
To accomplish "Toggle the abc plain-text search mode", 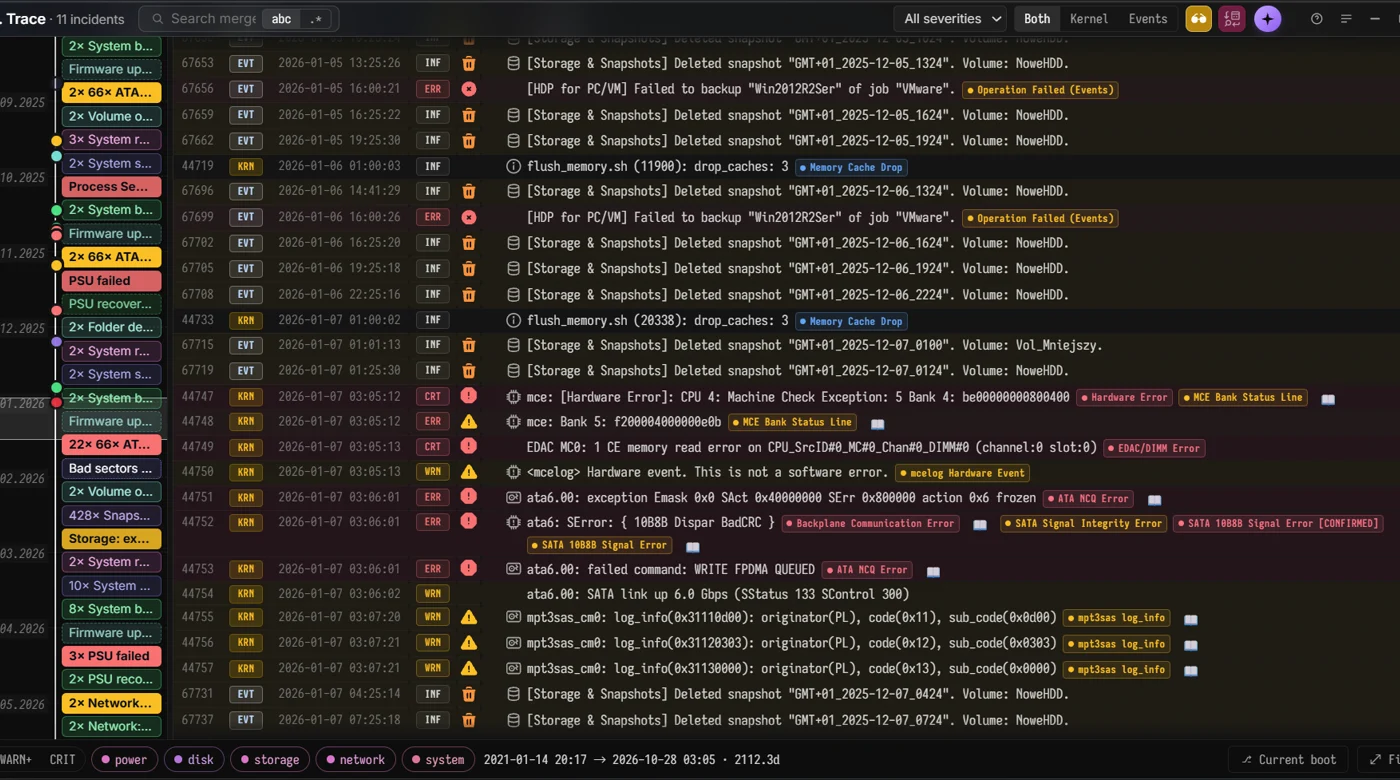I will point(282,19).
